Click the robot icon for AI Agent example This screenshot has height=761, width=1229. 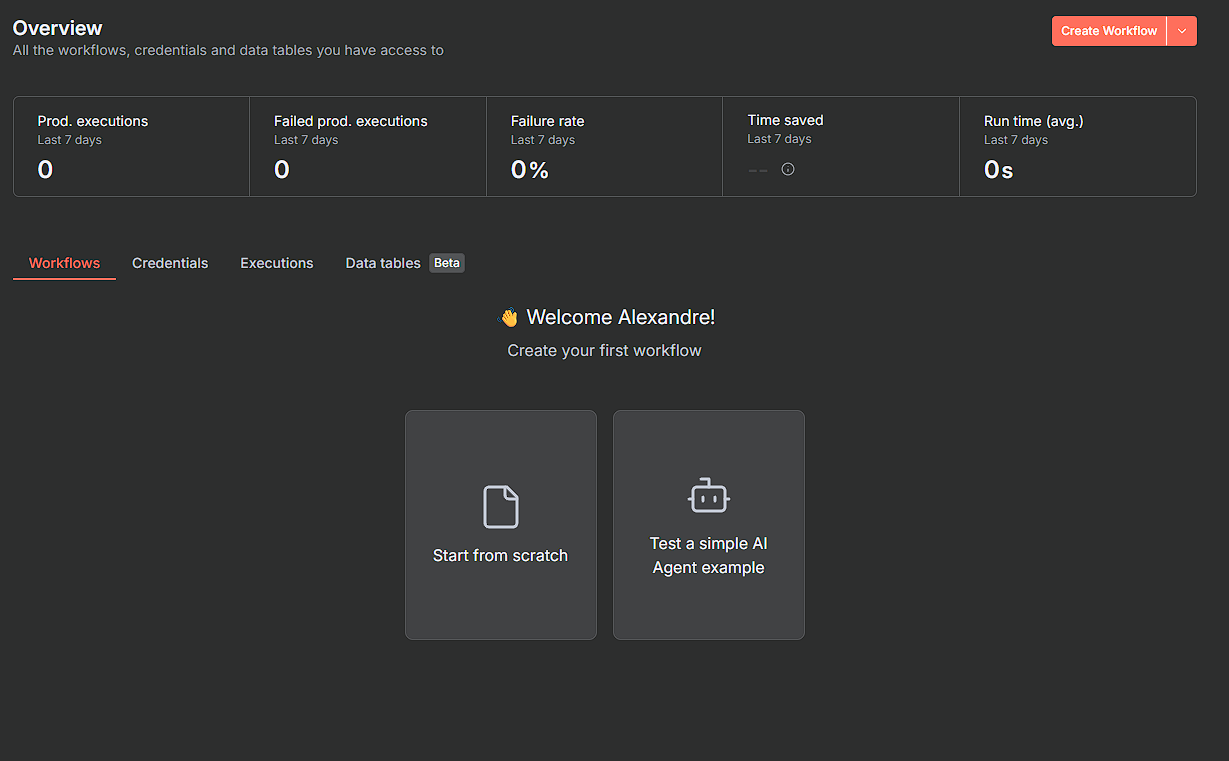(708, 496)
